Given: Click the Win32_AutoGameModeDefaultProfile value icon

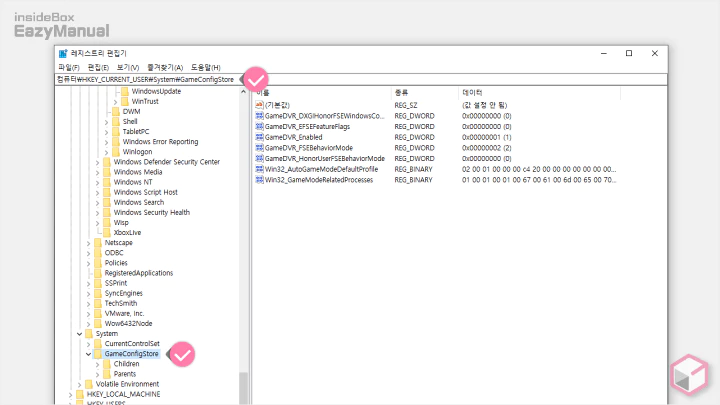Looking at the screenshot, I should (x=259, y=169).
